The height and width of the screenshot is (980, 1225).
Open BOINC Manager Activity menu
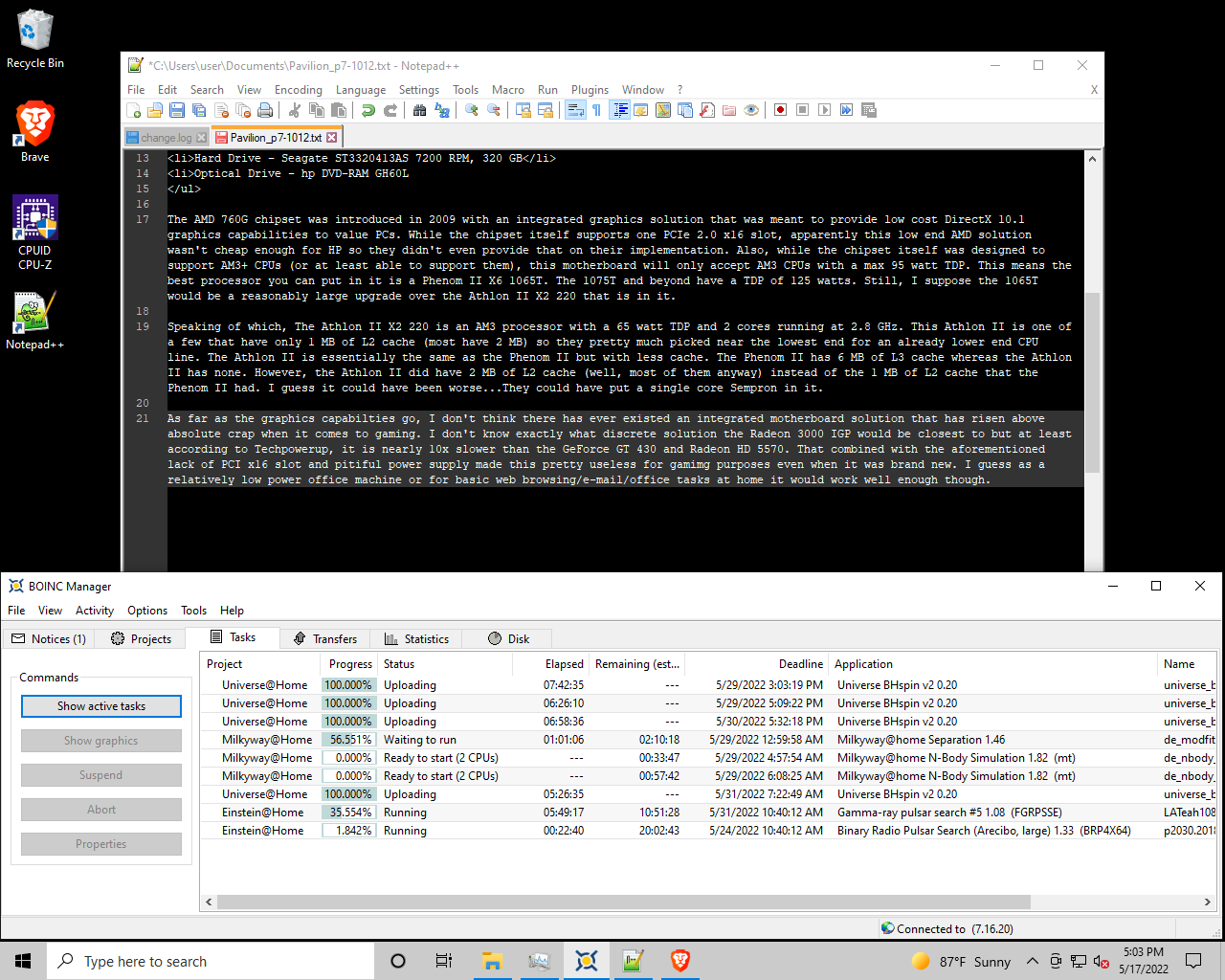pyautogui.click(x=94, y=611)
